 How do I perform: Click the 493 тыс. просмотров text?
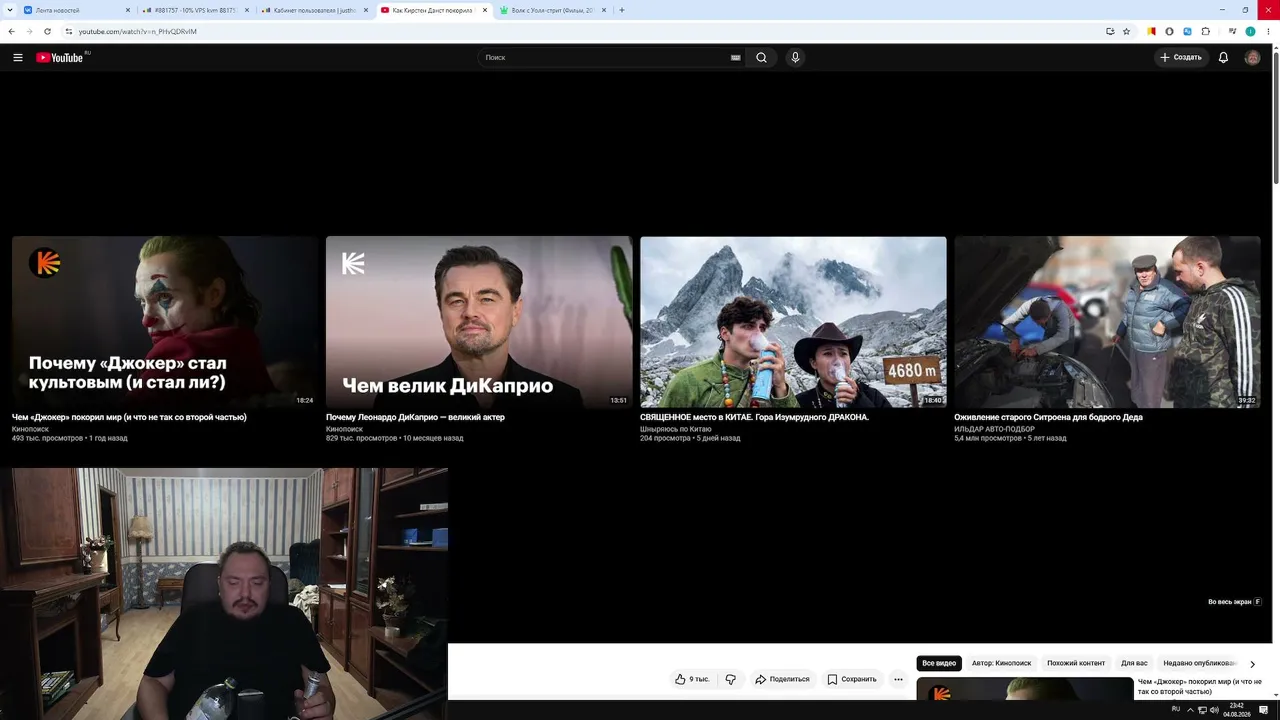tap(47, 438)
